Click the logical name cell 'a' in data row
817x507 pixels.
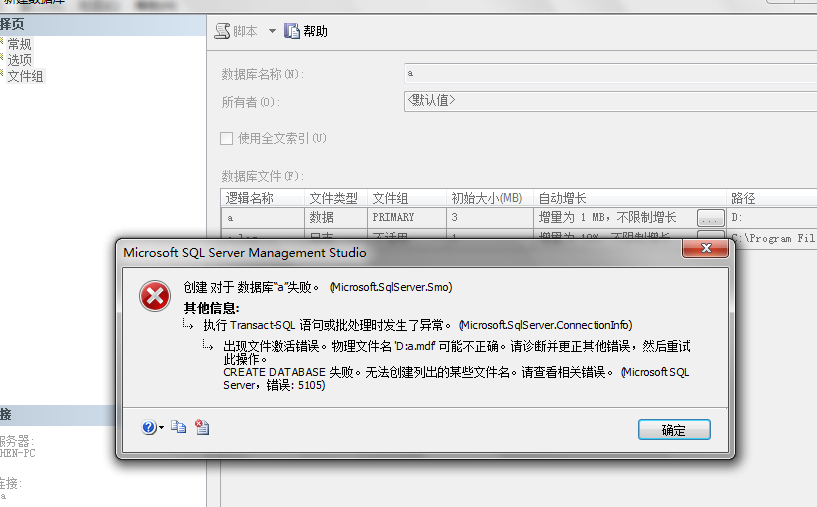(x=263, y=217)
